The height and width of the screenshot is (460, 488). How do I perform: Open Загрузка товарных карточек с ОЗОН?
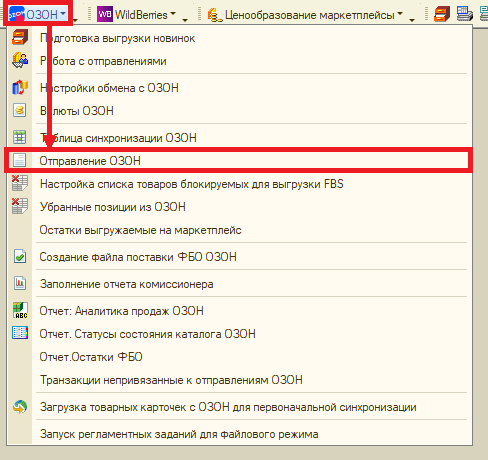click(x=240, y=407)
